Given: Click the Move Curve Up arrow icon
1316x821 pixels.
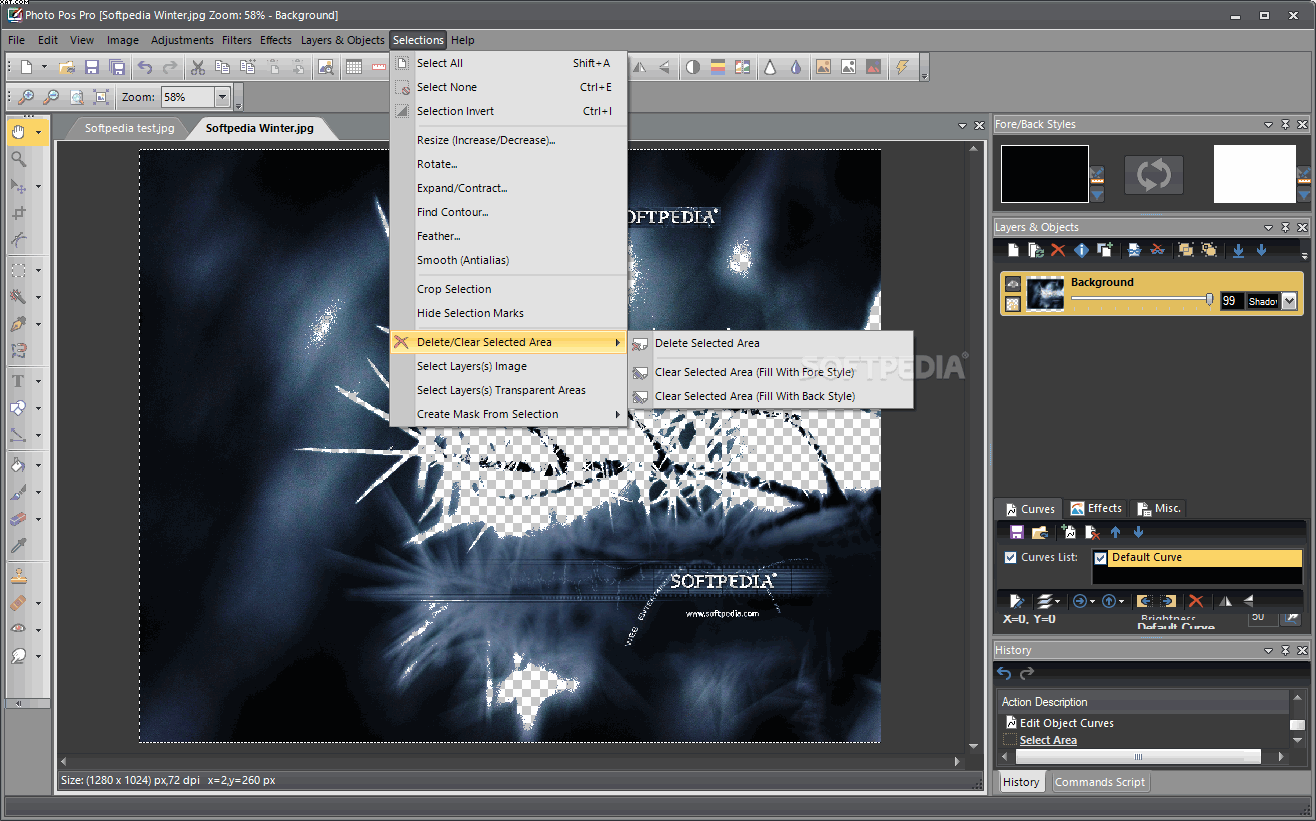Looking at the screenshot, I should tap(1116, 533).
